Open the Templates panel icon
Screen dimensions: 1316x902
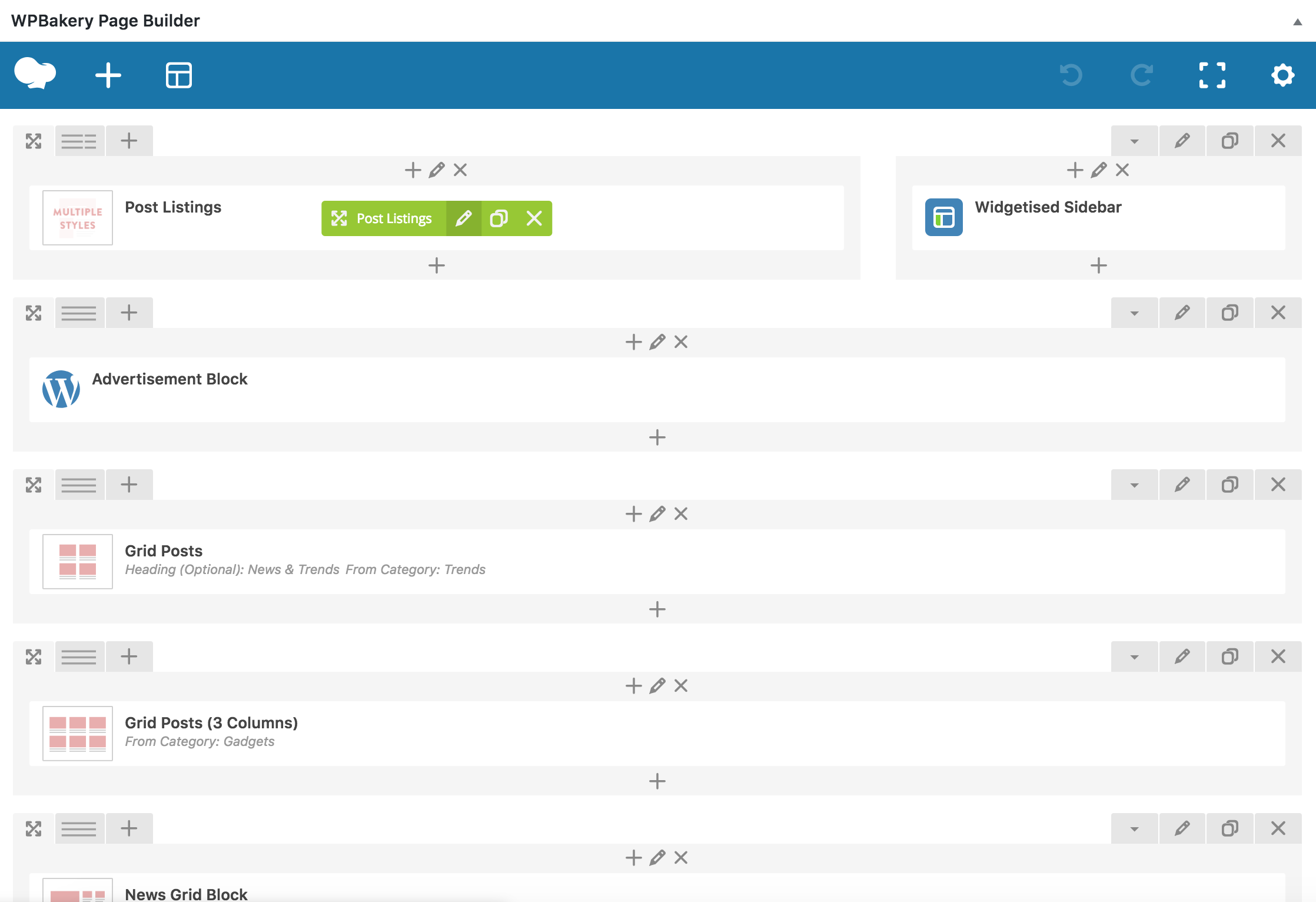click(179, 75)
